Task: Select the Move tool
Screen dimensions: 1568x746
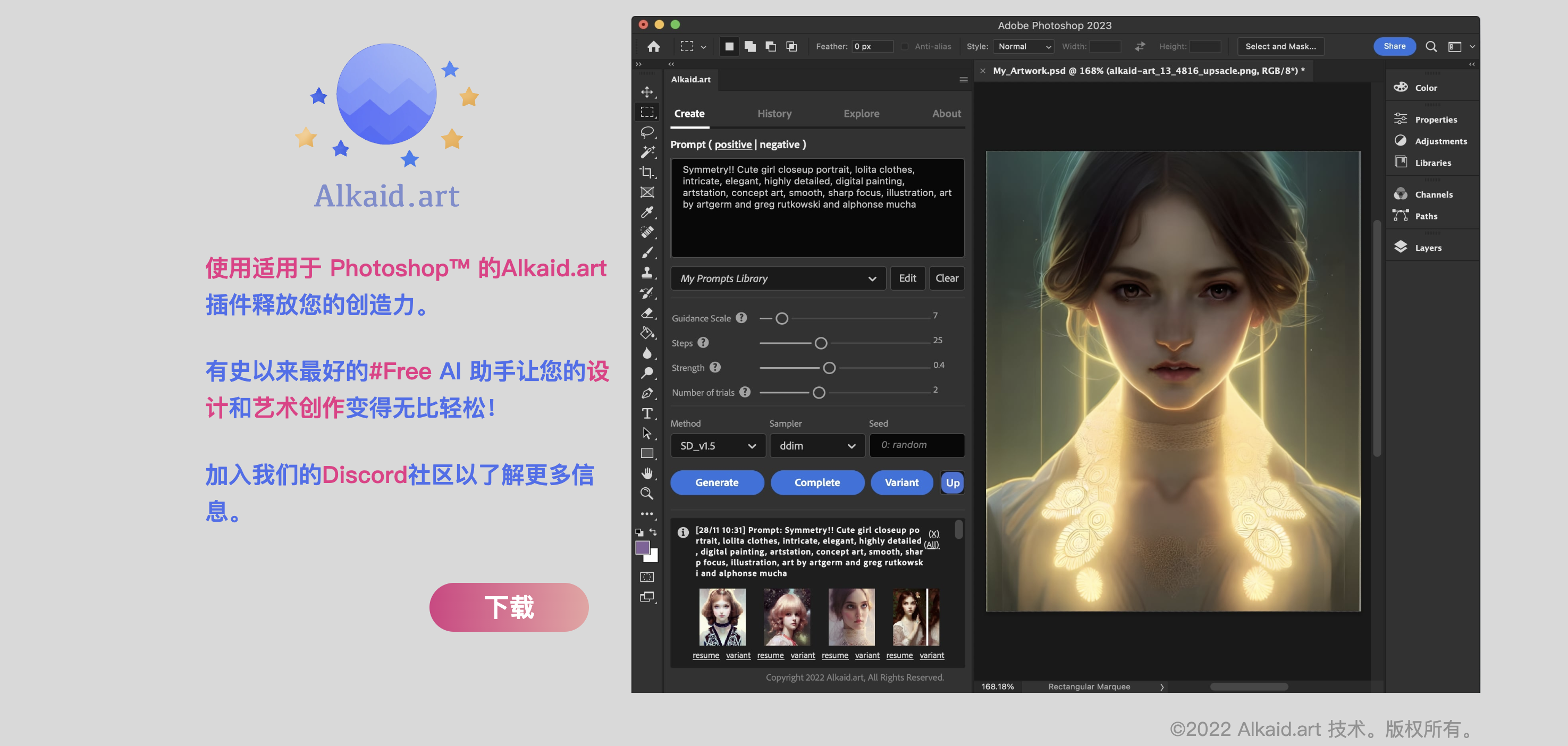Action: pos(646,92)
